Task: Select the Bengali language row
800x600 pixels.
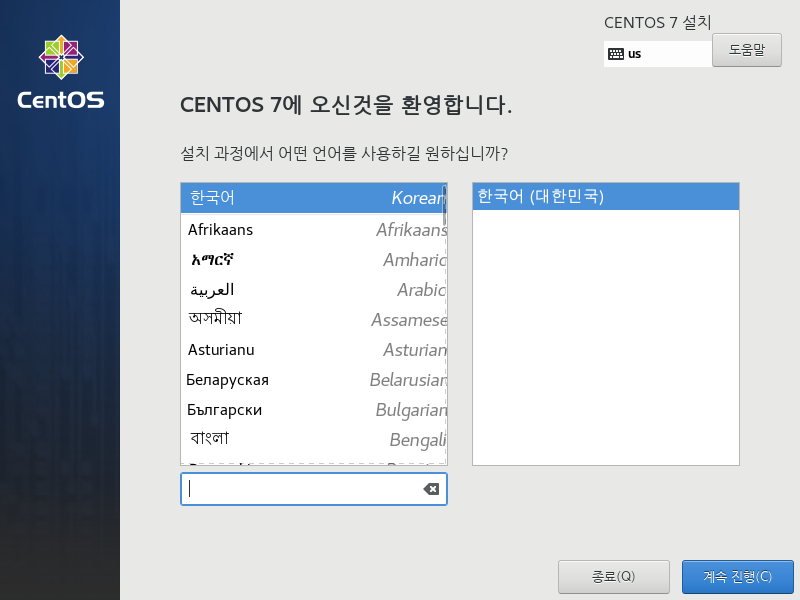Action: [x=314, y=440]
